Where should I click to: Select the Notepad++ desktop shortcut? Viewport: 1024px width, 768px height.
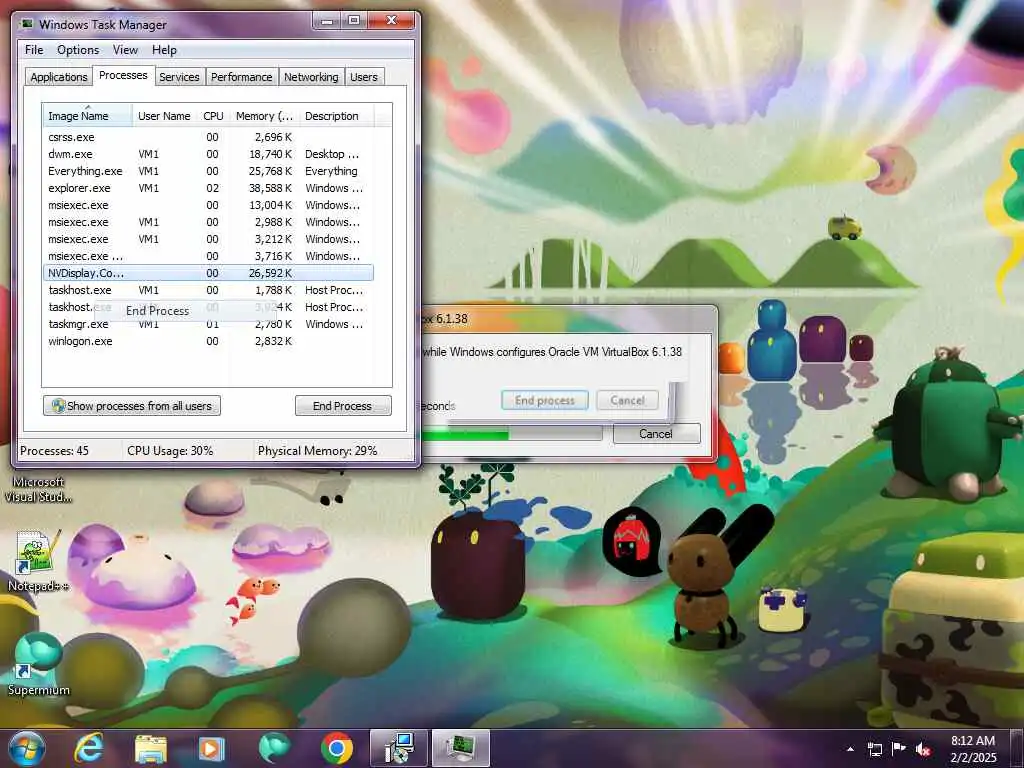point(38,560)
